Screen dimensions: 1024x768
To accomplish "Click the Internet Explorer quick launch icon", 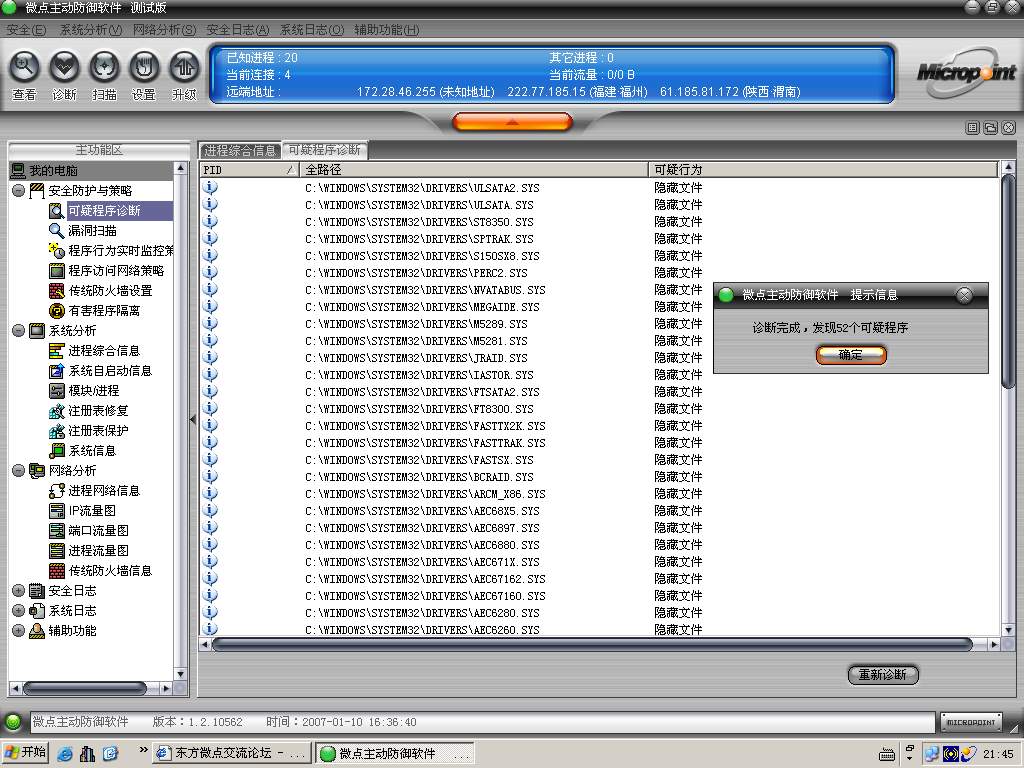I will pos(65,753).
